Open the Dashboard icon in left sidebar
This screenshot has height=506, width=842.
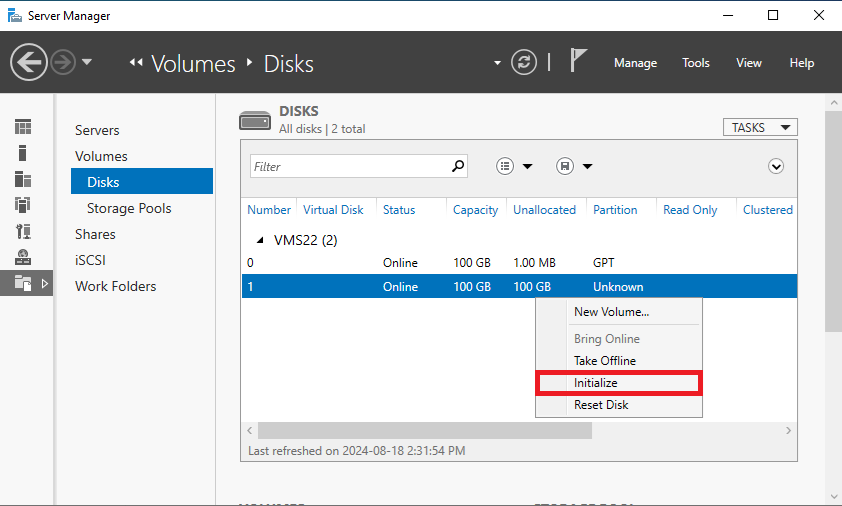23,127
